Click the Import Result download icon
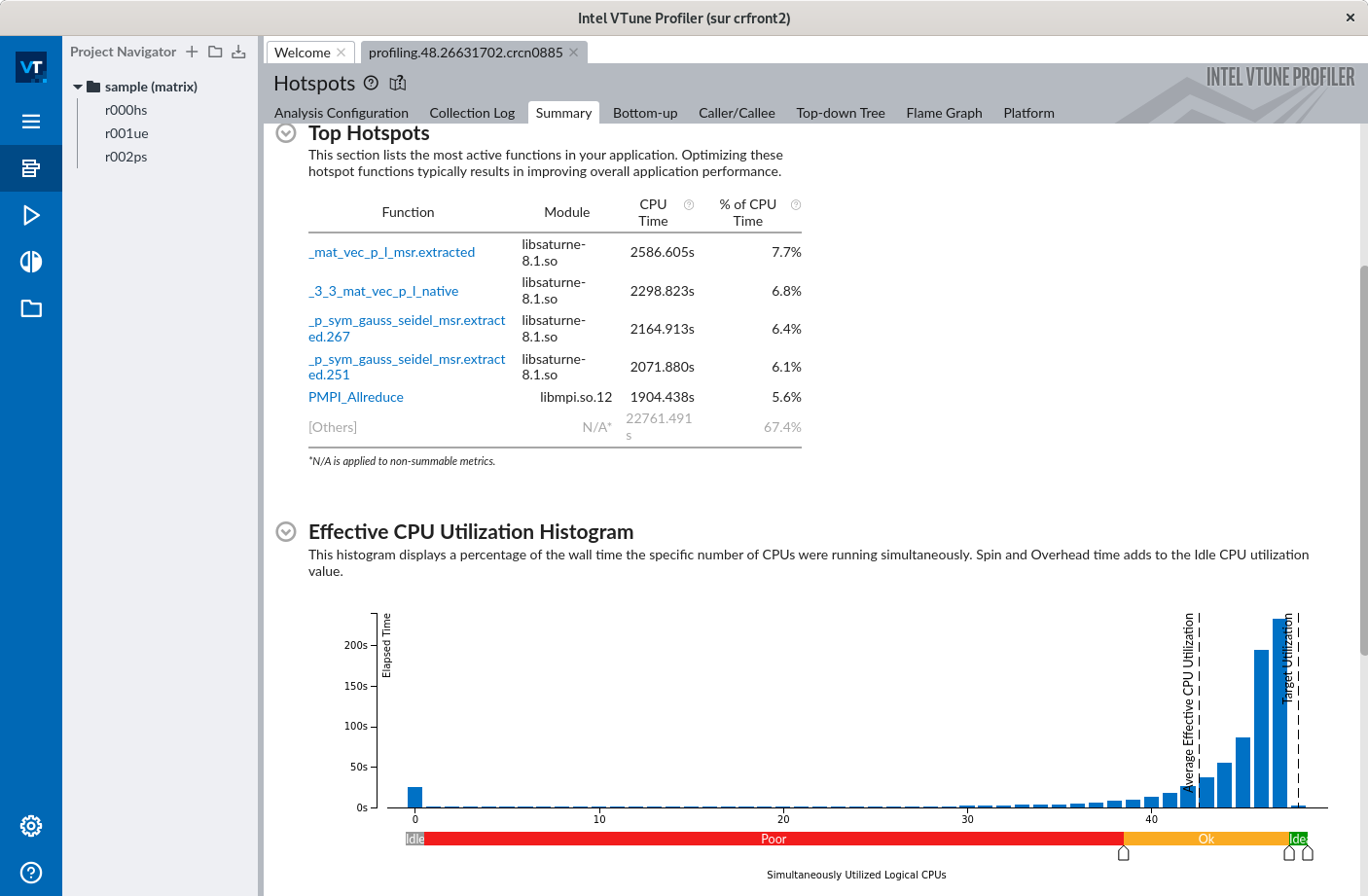Screen dimensions: 1368x896 click(x=238, y=52)
